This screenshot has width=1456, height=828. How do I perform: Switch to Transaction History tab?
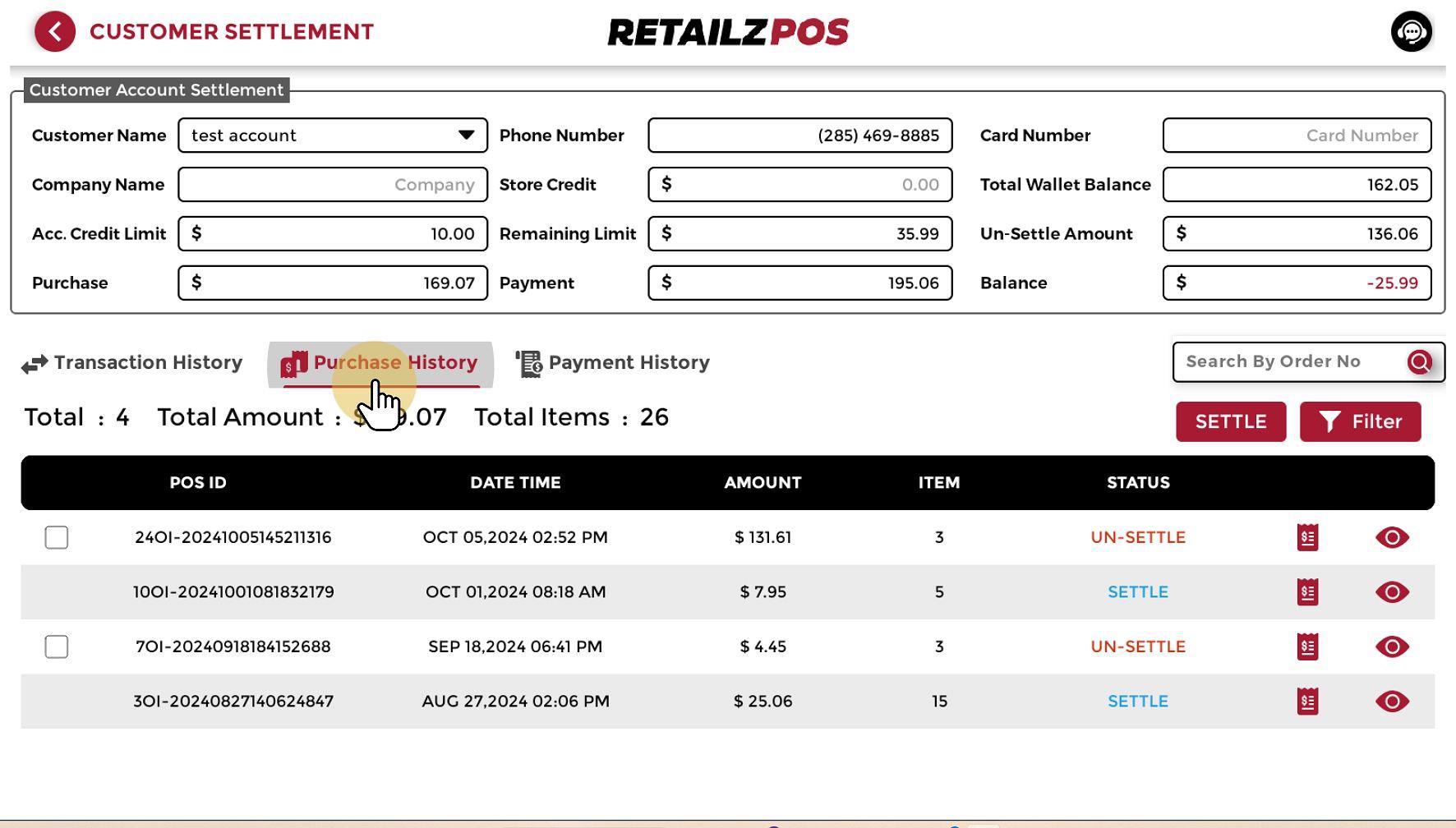tap(132, 363)
